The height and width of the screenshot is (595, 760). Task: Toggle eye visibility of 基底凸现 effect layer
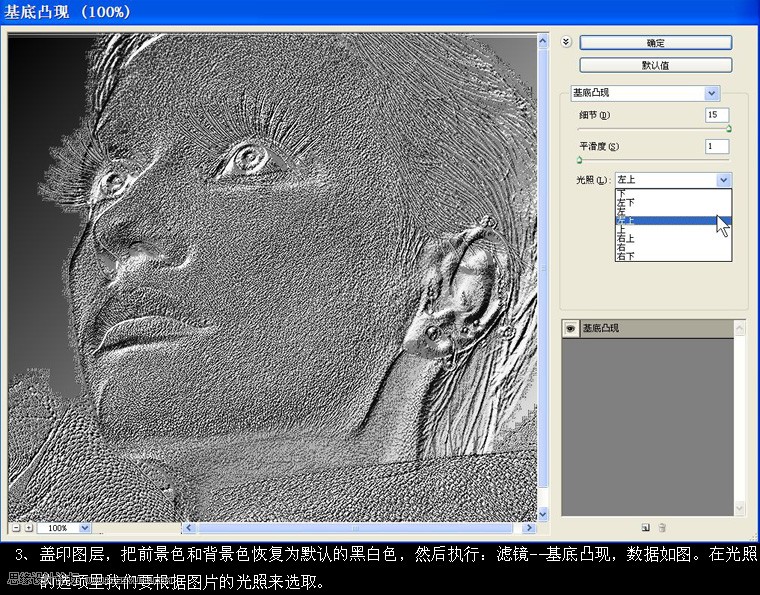[x=570, y=329]
